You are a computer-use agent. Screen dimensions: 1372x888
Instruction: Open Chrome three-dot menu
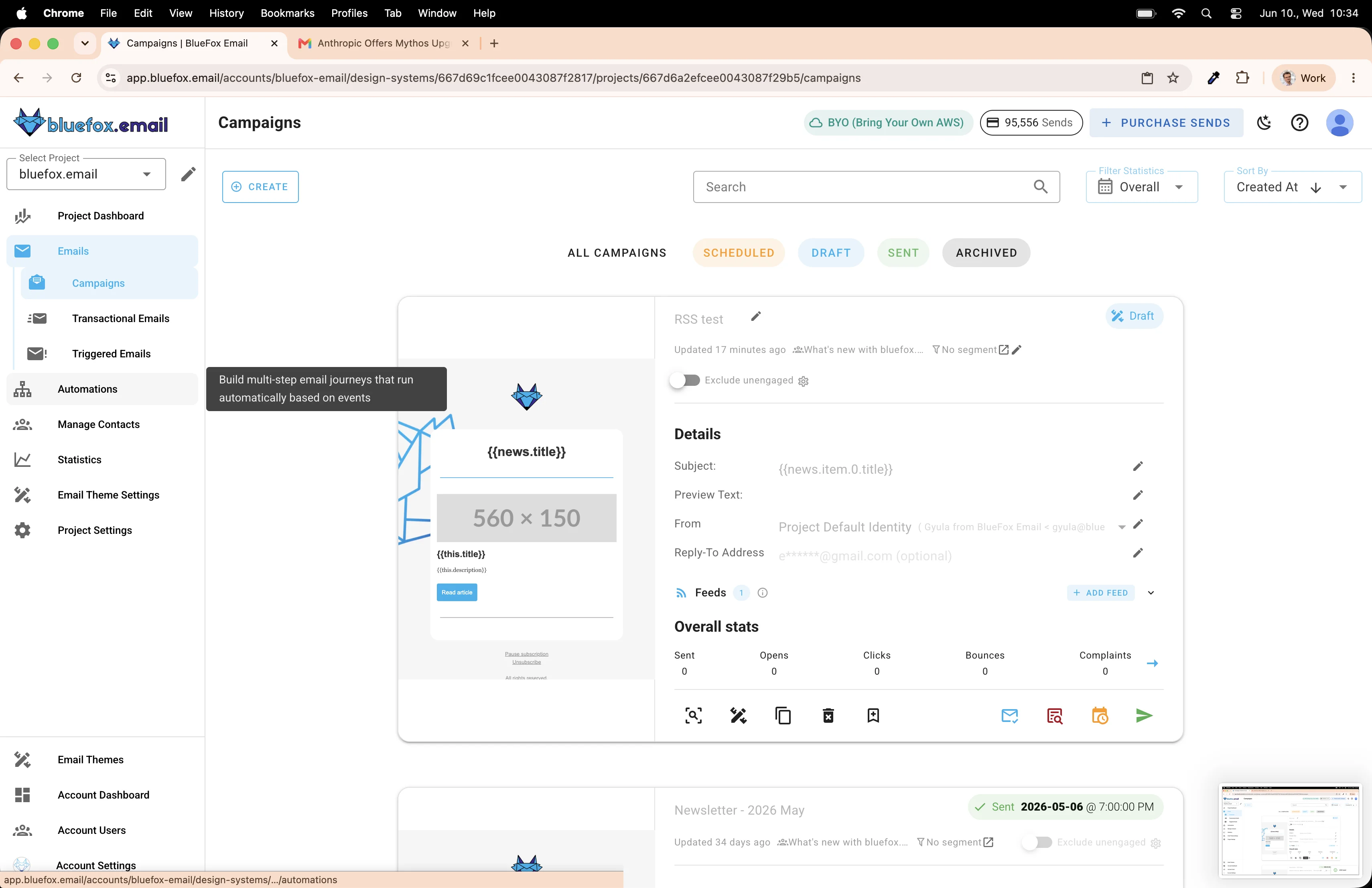(1353, 78)
